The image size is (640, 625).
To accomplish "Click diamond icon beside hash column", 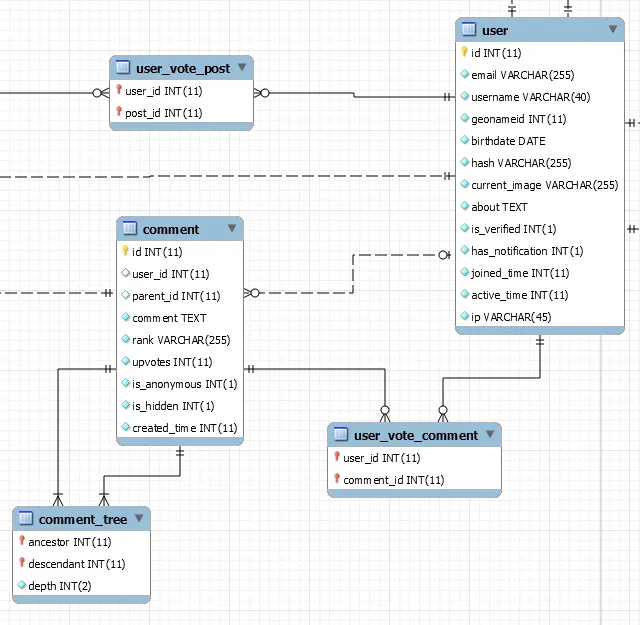I will pos(464,162).
